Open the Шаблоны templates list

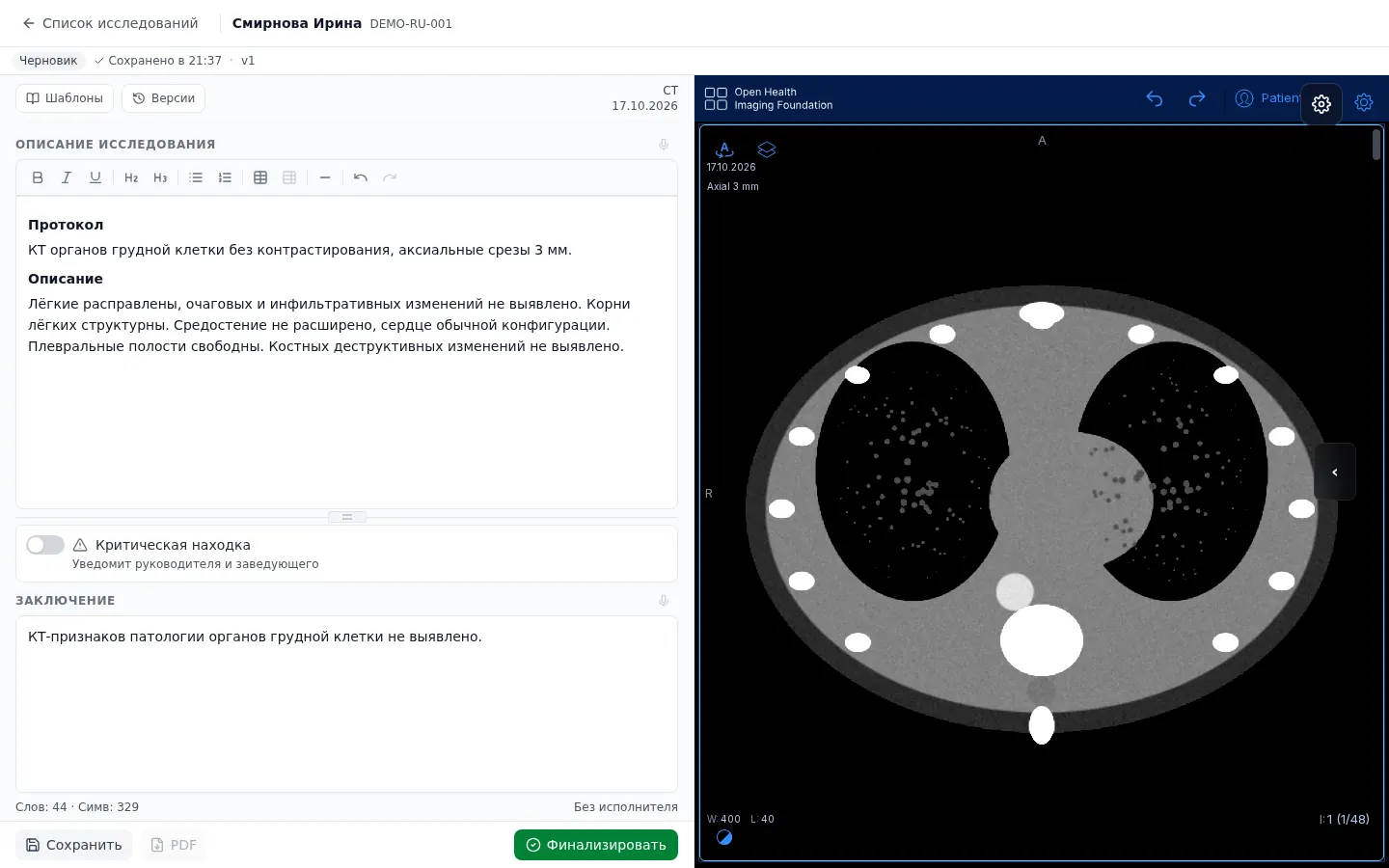tap(65, 98)
